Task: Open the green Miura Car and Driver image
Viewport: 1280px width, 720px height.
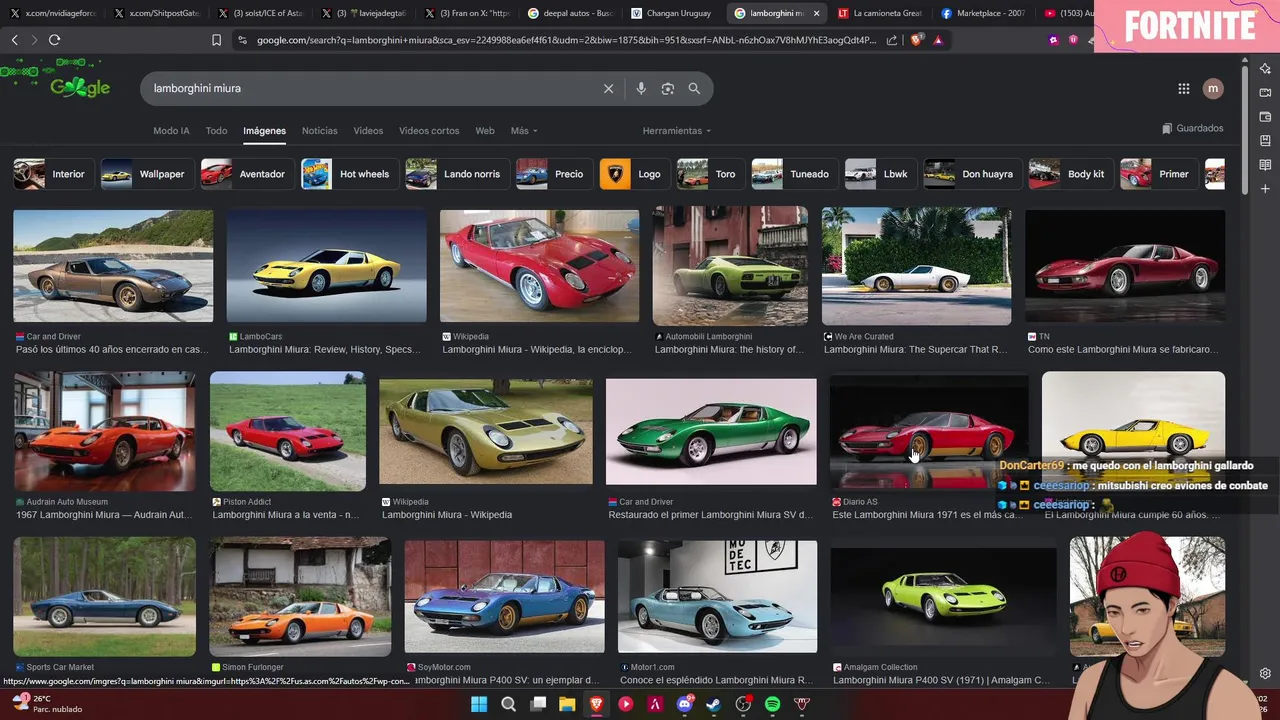Action: tap(711, 431)
